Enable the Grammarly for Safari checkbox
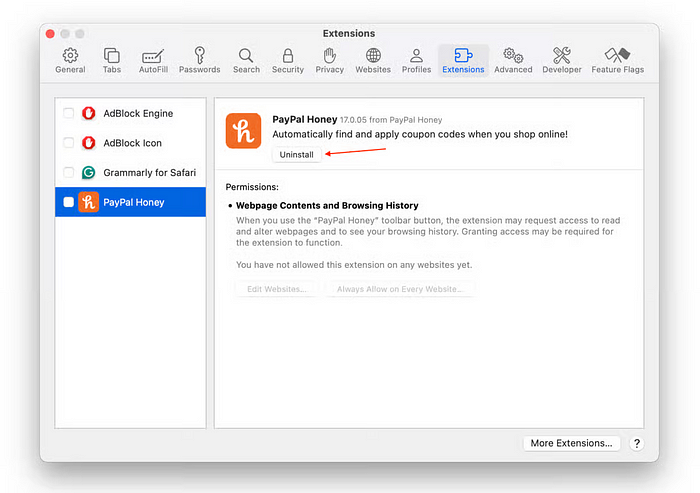The image size is (700, 493). pos(68,172)
